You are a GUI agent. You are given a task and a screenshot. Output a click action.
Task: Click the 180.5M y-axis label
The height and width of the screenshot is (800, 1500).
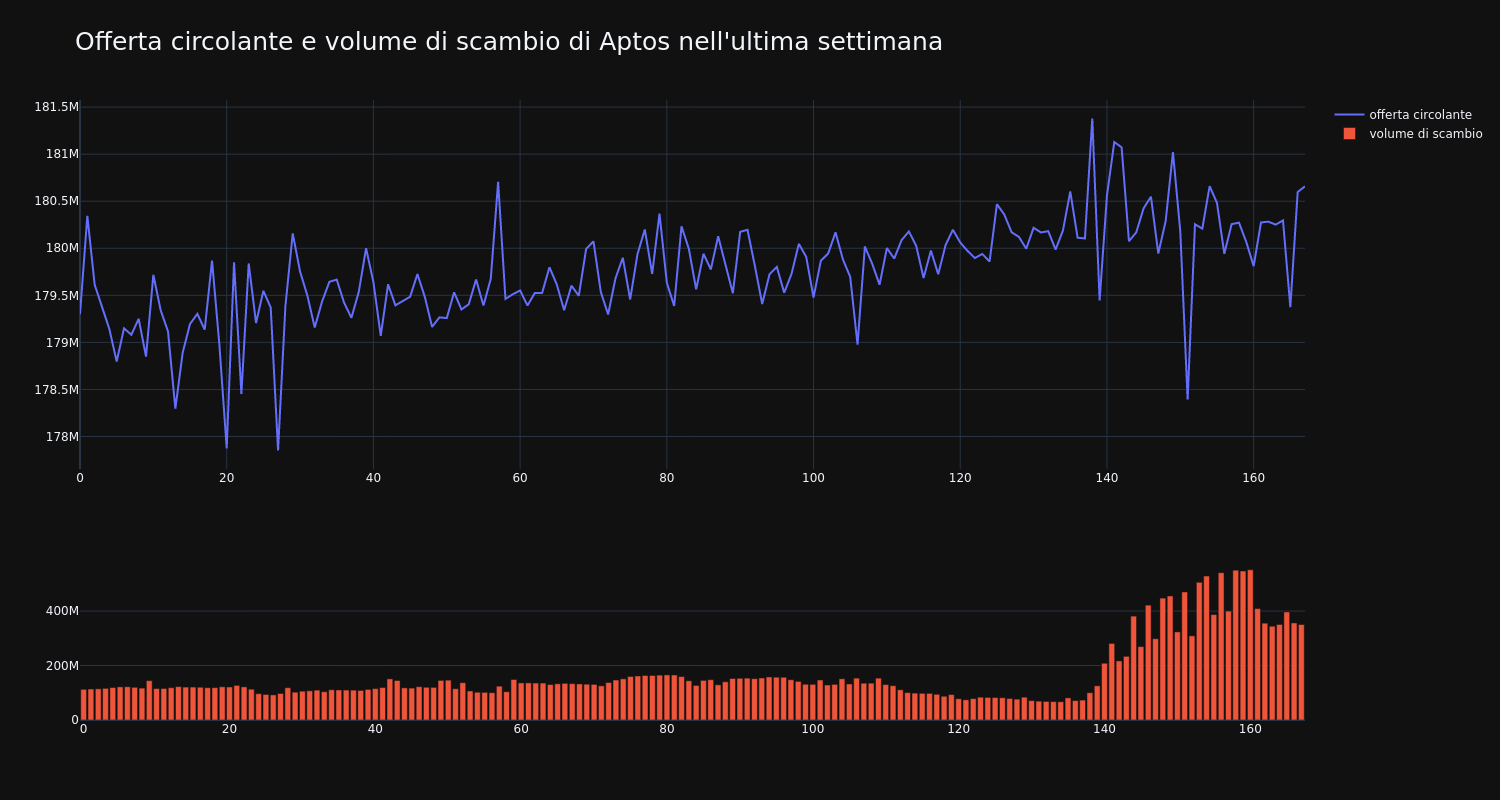pos(56,201)
